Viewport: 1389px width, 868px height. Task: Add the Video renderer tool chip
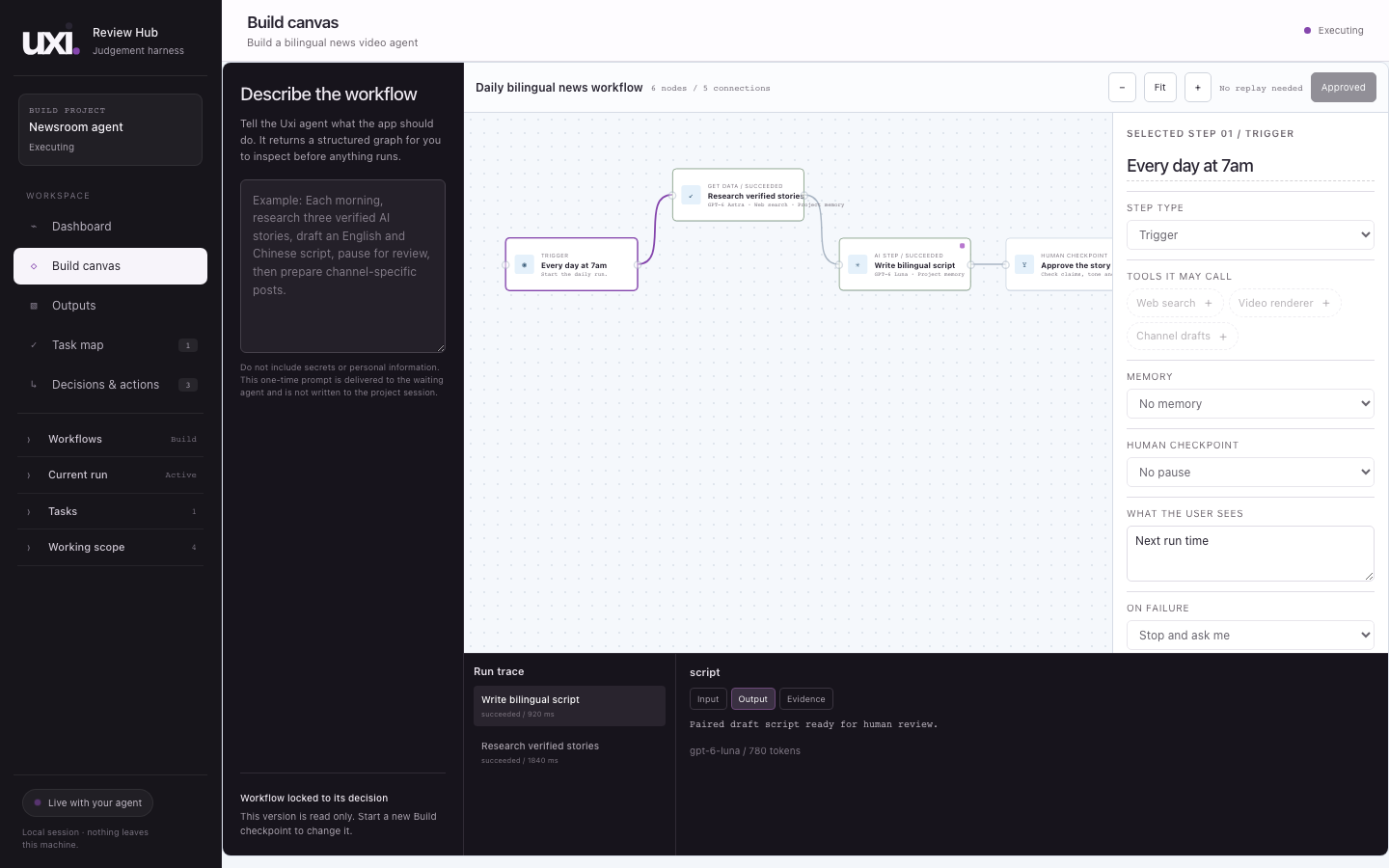coord(1285,303)
